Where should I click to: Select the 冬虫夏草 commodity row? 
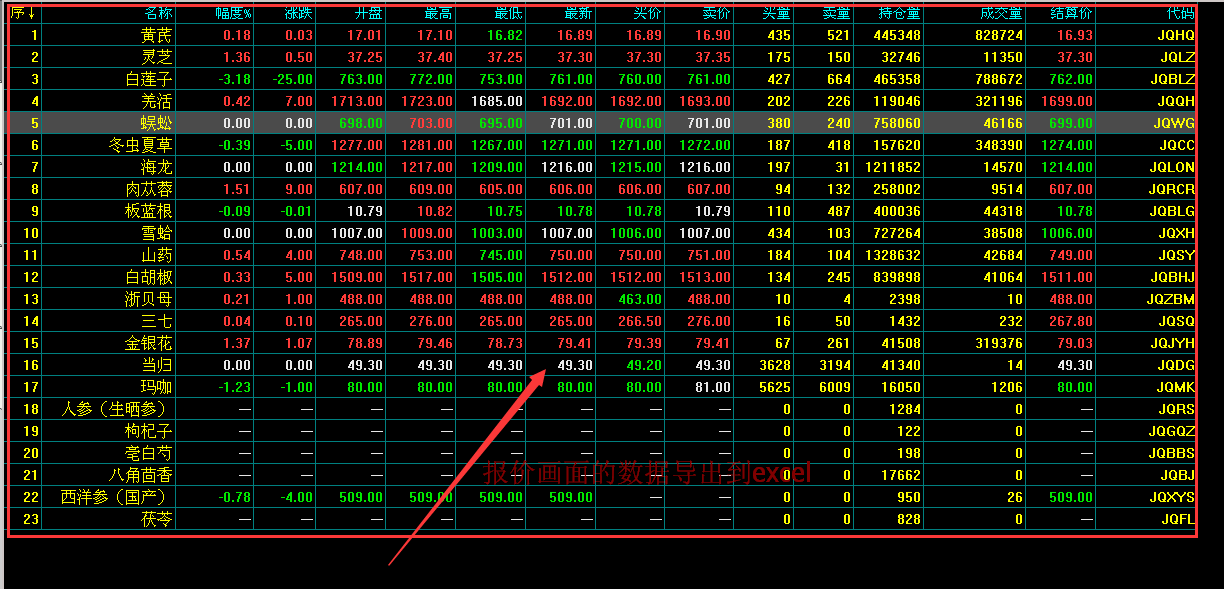140,145
